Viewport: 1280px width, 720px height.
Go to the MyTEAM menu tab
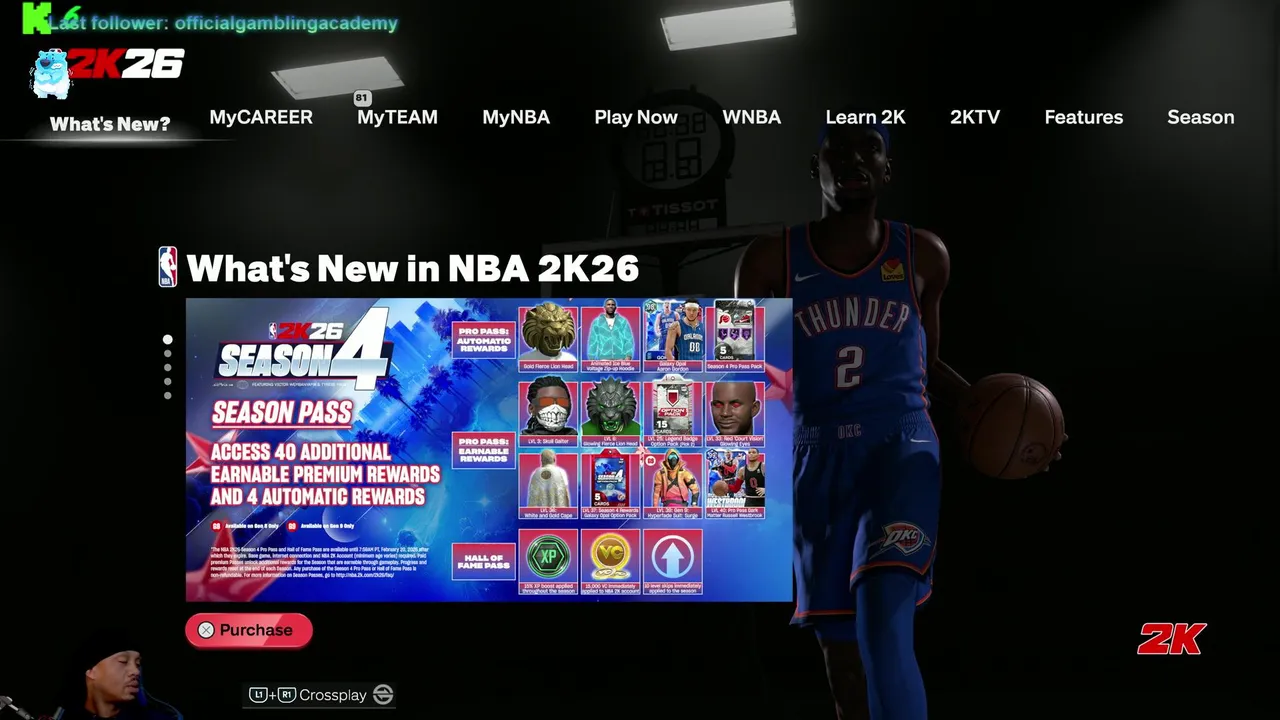pyautogui.click(x=397, y=117)
